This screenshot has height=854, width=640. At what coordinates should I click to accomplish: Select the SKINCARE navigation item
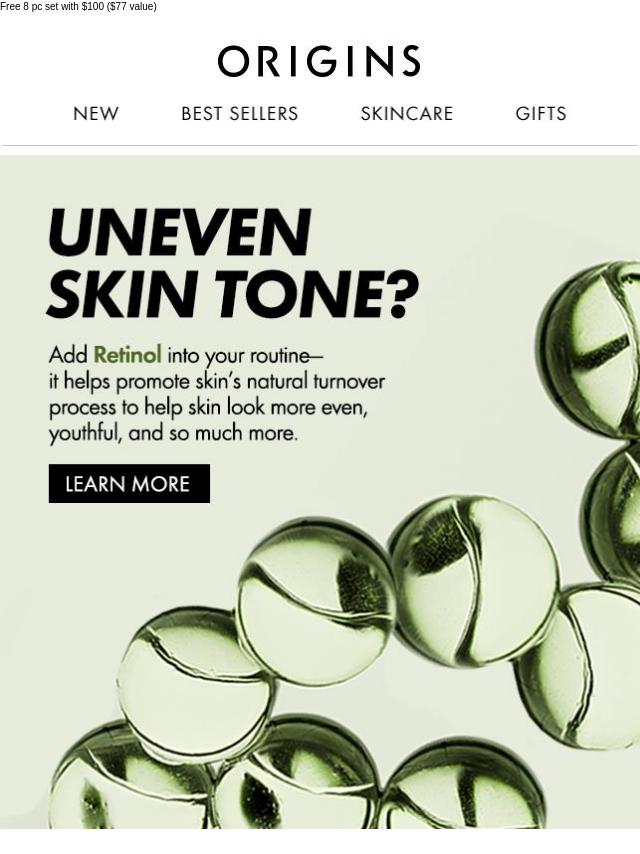[407, 113]
